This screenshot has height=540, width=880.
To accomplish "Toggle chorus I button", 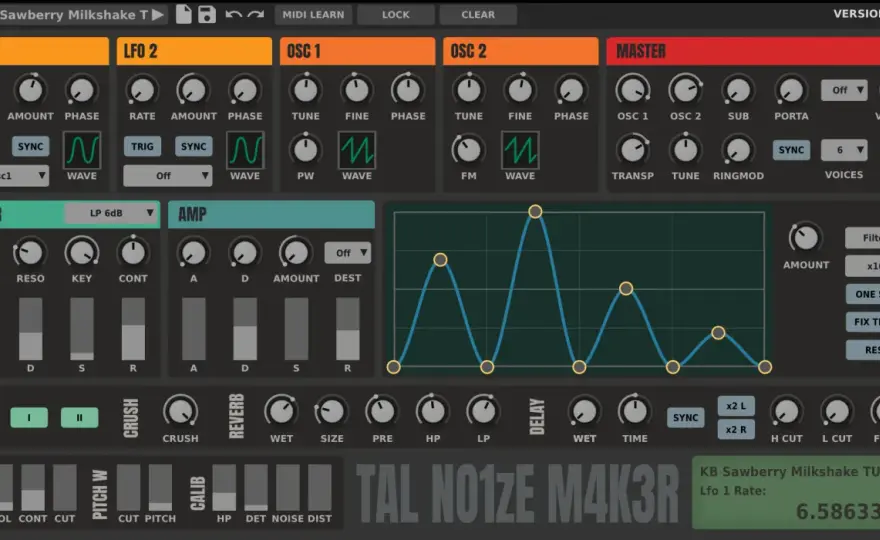I will point(29,418).
